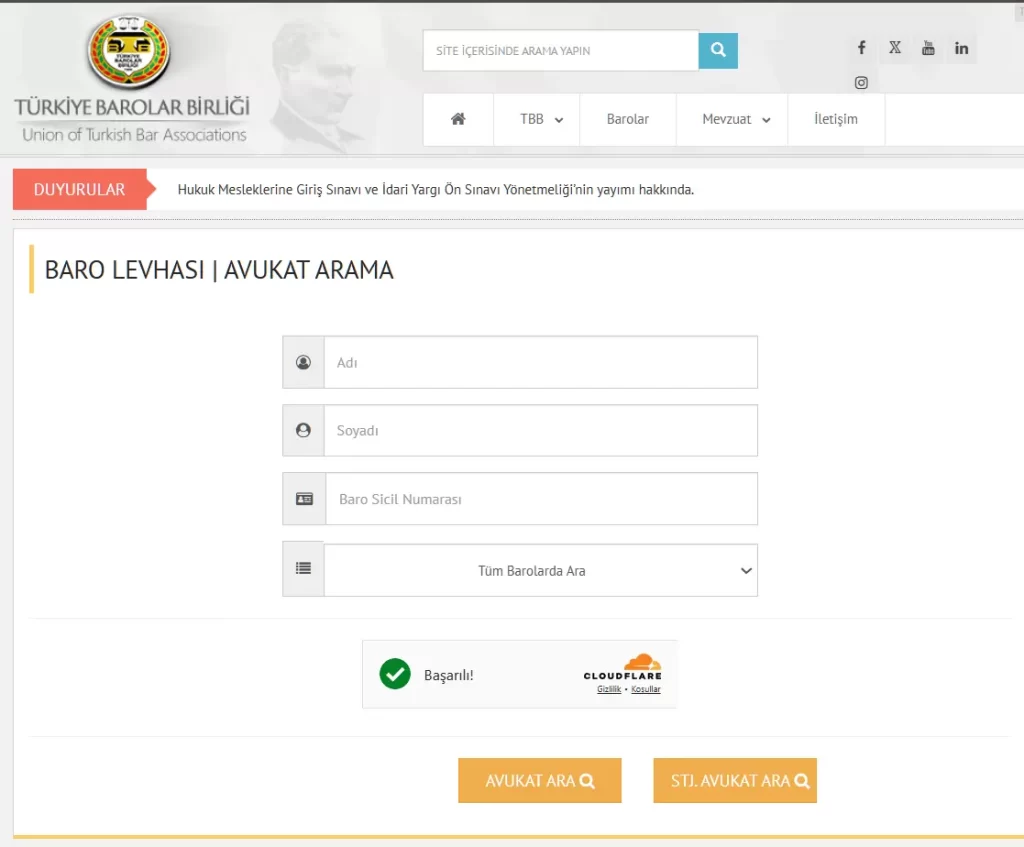Image resolution: width=1024 pixels, height=847 pixels.
Task: Open the Instagram social icon
Action: coord(861,82)
